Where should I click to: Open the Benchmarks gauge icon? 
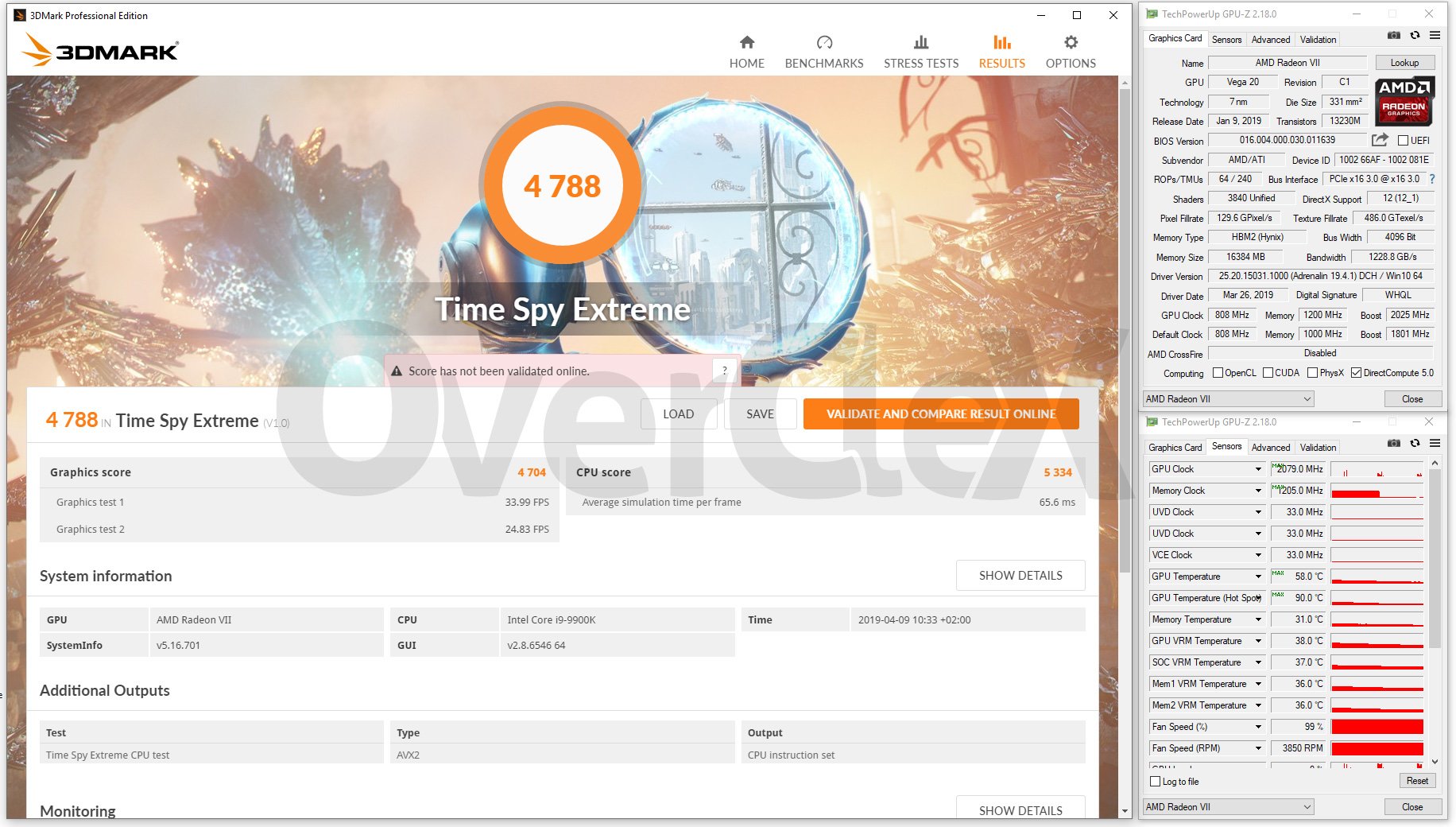click(823, 43)
